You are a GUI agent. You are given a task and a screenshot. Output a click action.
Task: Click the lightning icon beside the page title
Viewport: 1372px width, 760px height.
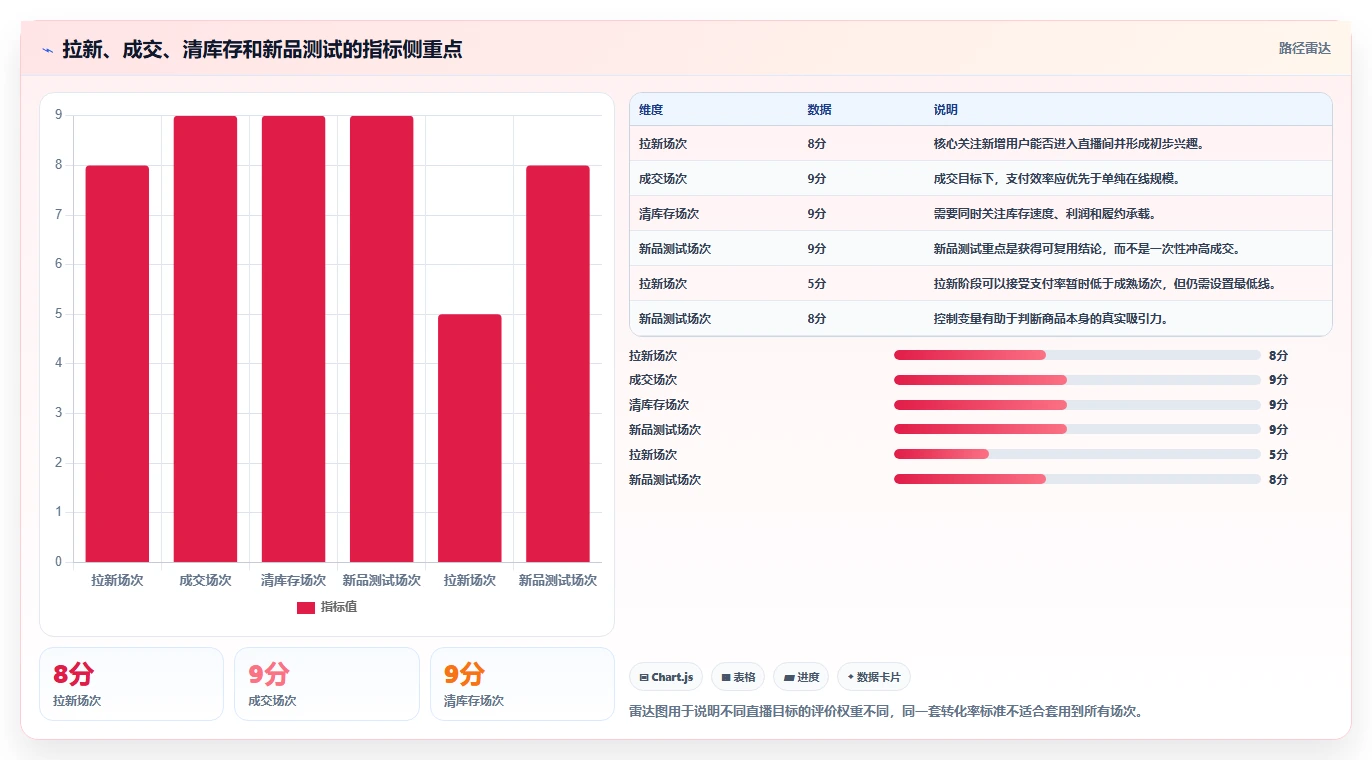pyautogui.click(x=48, y=50)
